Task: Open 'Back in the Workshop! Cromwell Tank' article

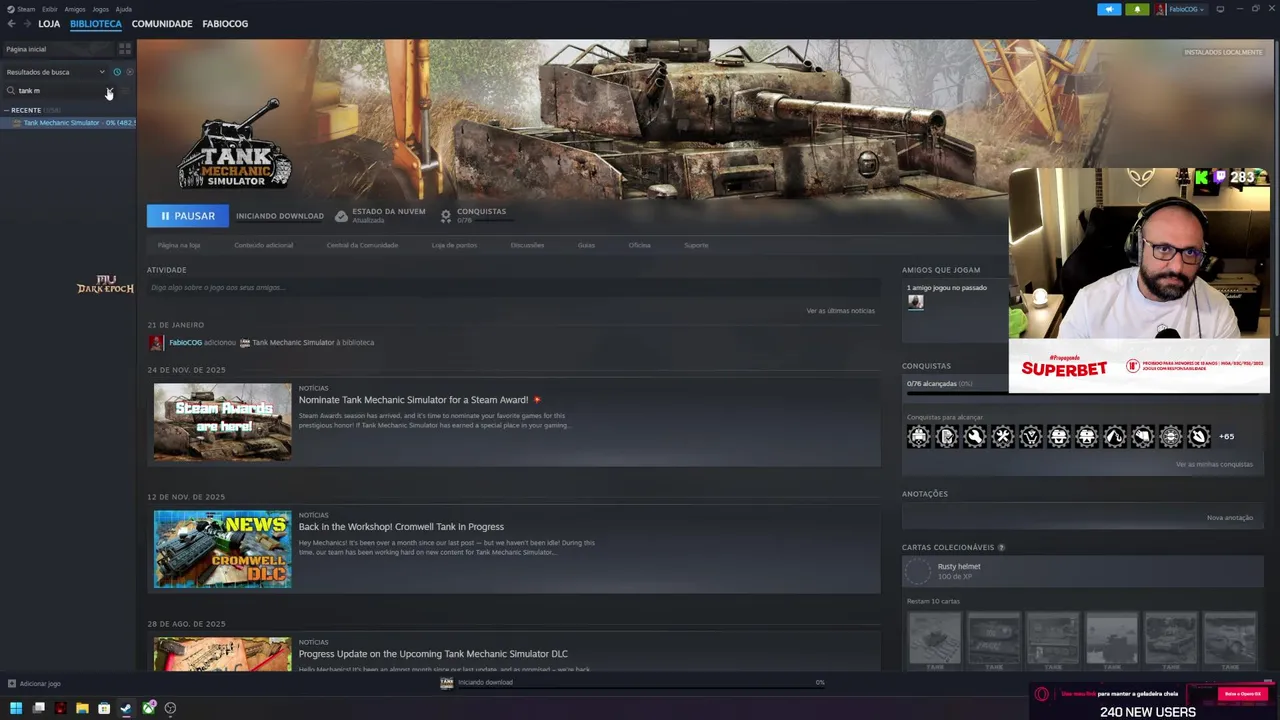Action: tap(401, 527)
